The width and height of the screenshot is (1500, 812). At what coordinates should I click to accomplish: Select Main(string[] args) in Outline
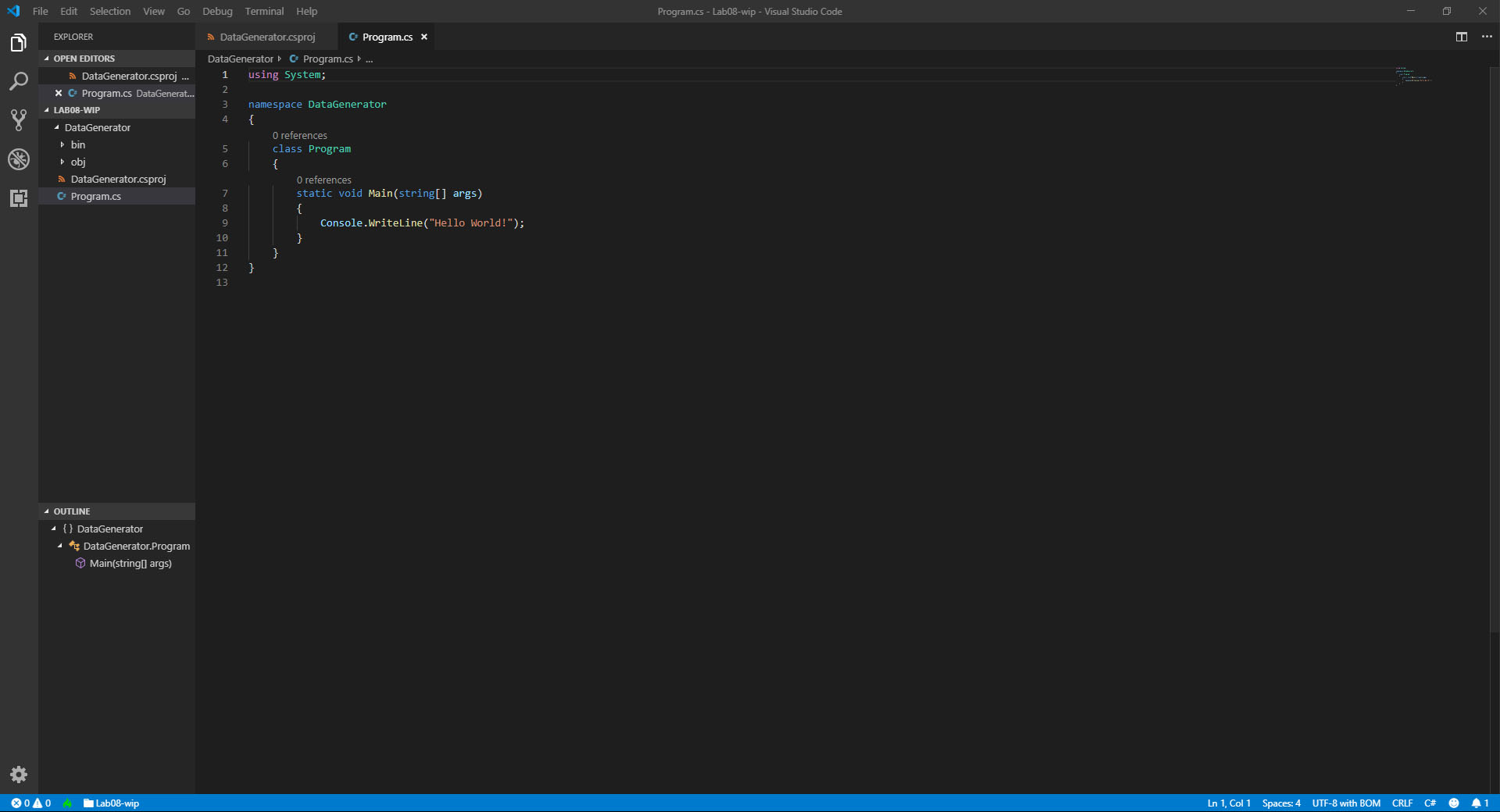click(117, 563)
